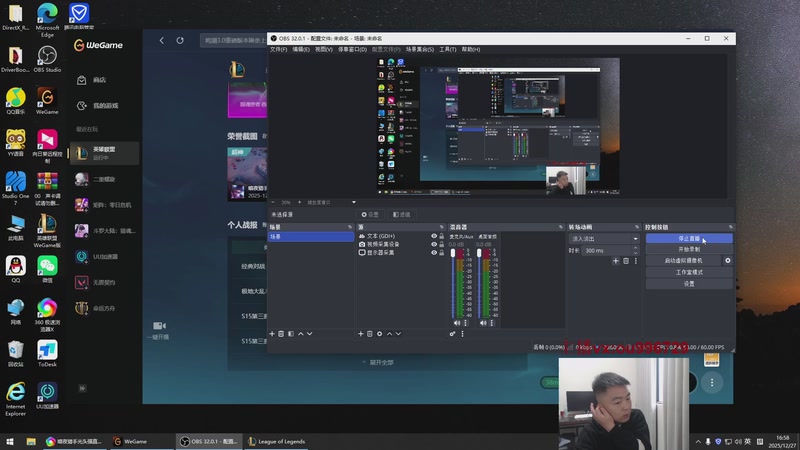800x450 pixels.
Task: Move source down in Sources toolbar
Action: [398, 334]
